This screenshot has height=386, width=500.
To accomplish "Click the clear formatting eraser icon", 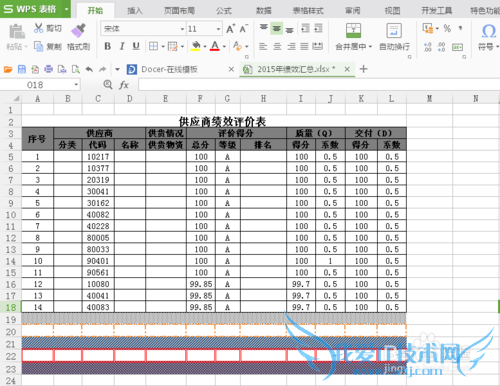I will [x=237, y=46].
